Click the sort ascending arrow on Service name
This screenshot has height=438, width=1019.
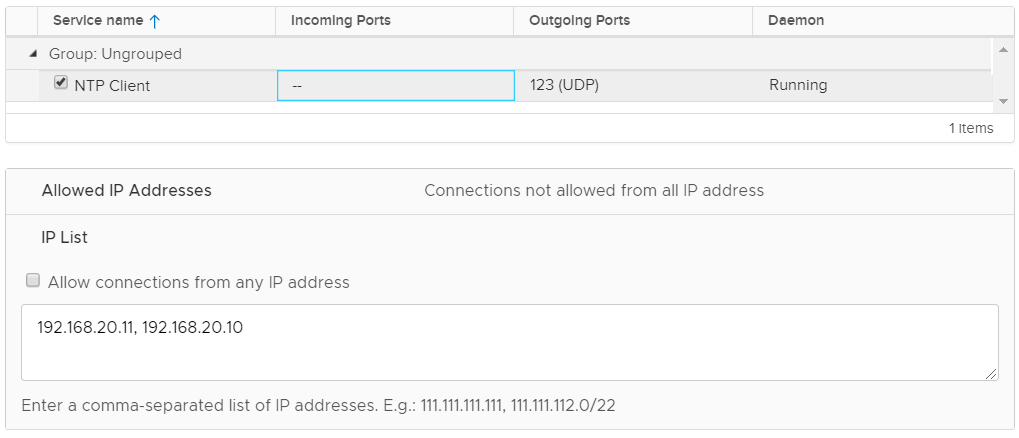(154, 20)
